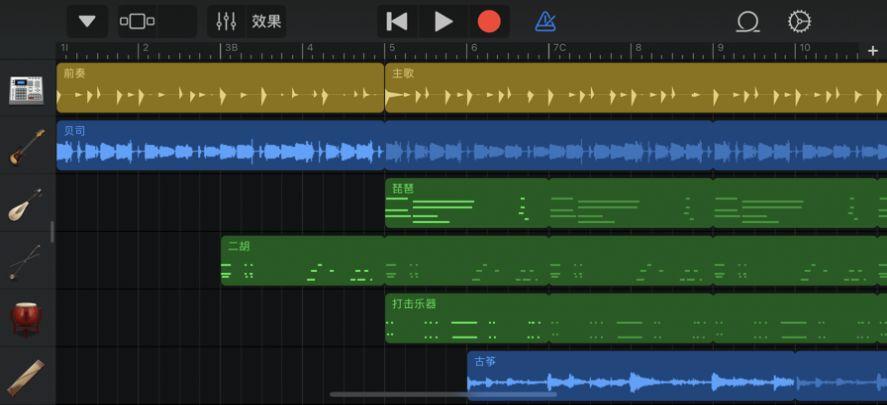Image resolution: width=887 pixels, height=405 pixels.
Task: Select the red Chinese drum track icon
Action: click(27, 318)
